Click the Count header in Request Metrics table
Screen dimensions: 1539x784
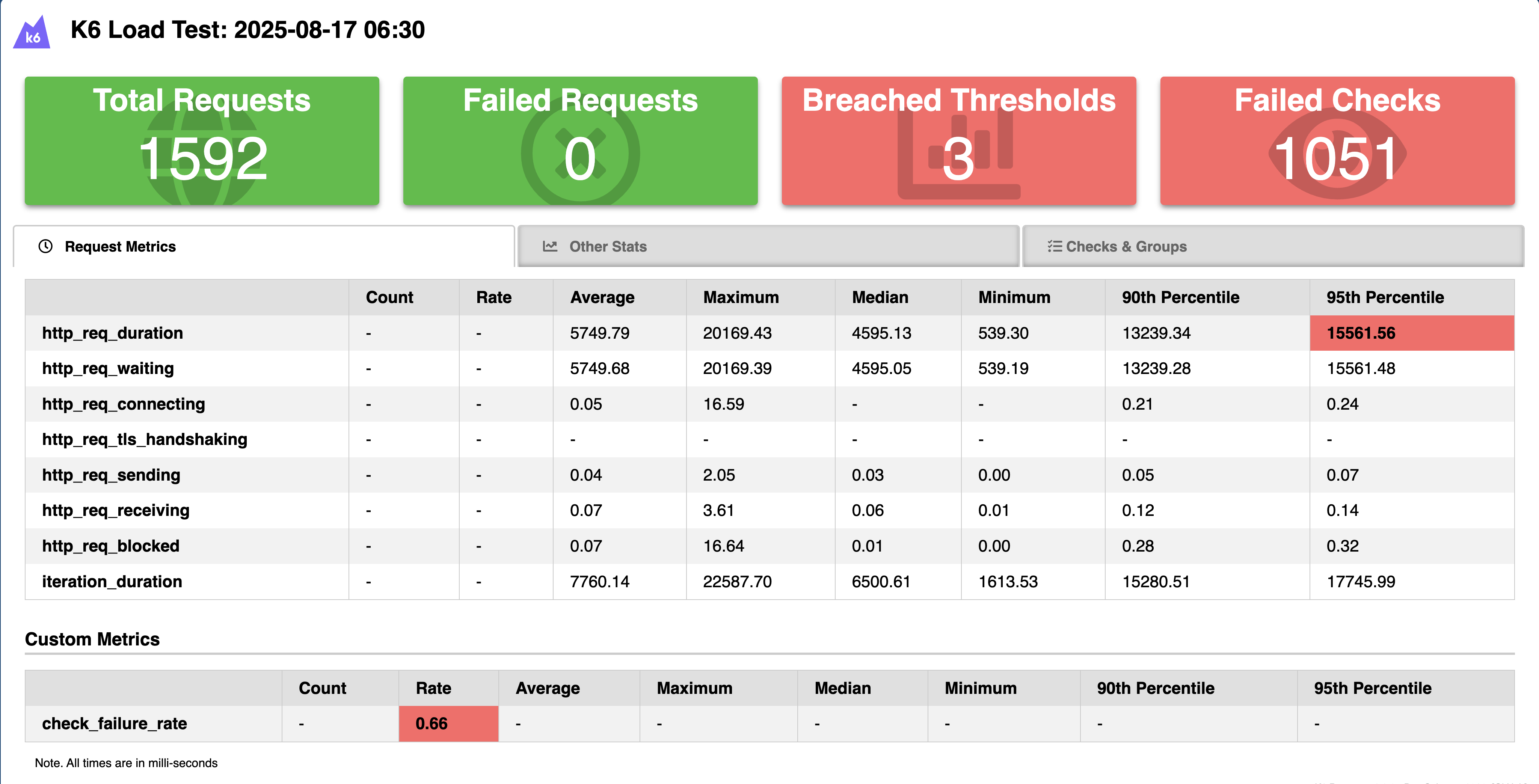point(389,297)
